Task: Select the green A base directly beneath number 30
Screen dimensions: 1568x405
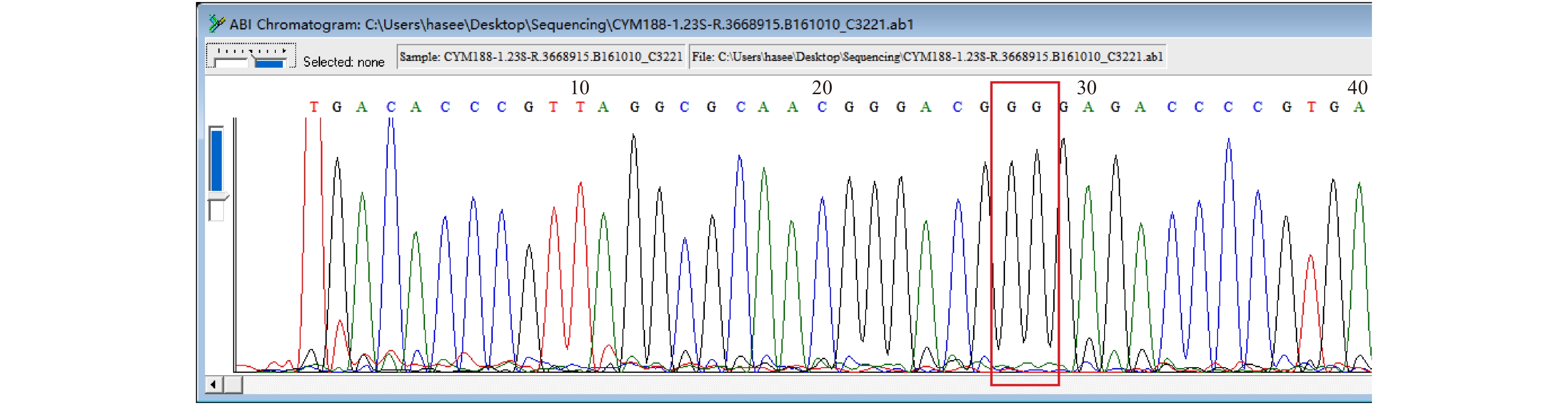Action: (1088, 107)
